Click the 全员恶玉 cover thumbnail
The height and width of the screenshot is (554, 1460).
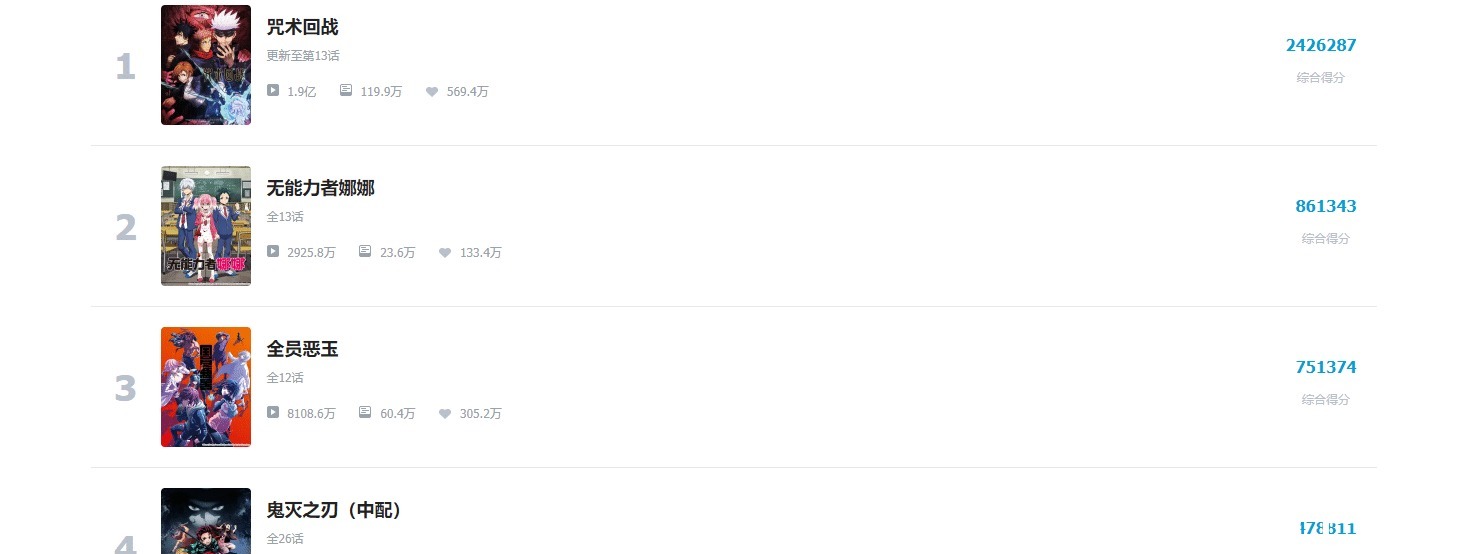click(x=206, y=387)
